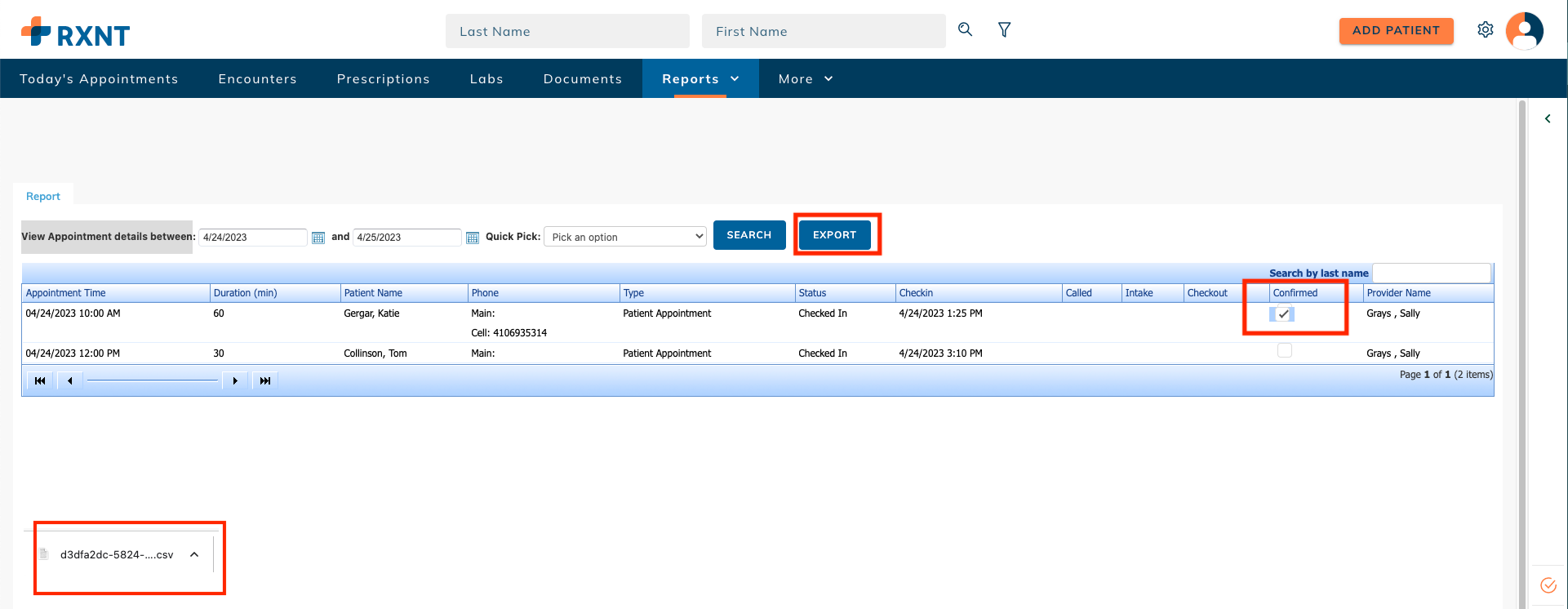Click Grays, Sally provider in Collinson row

click(1393, 353)
